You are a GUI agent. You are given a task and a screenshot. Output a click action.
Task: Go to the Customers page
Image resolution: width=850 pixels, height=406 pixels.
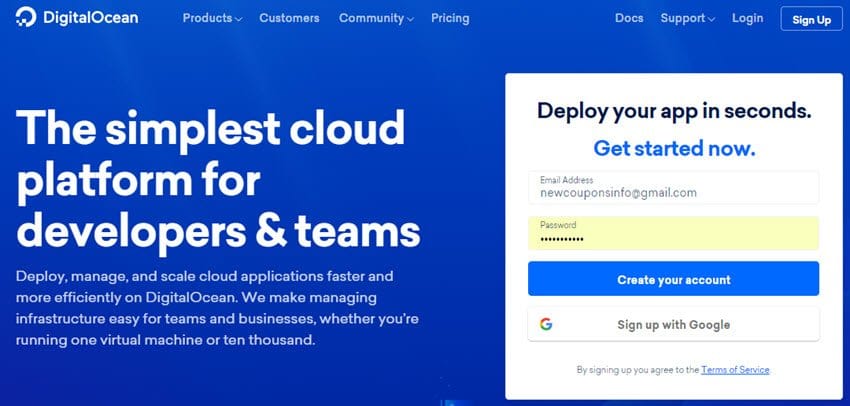289,18
